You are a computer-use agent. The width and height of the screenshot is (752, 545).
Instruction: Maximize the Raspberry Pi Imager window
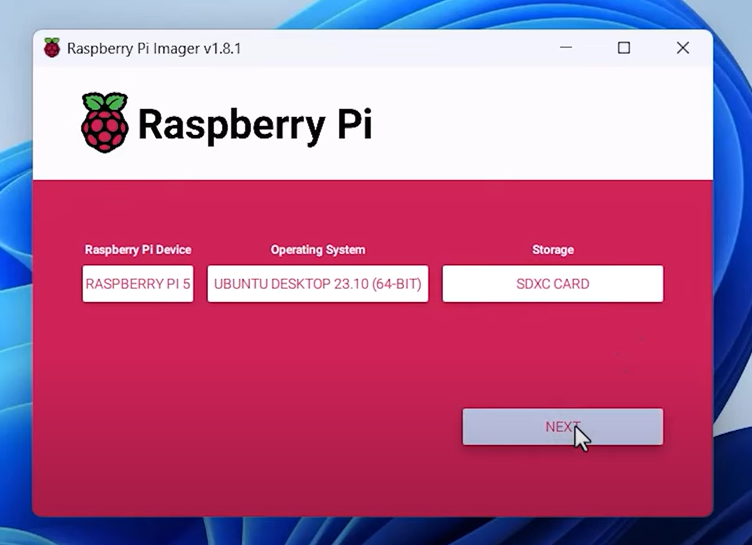pyautogui.click(x=623, y=47)
